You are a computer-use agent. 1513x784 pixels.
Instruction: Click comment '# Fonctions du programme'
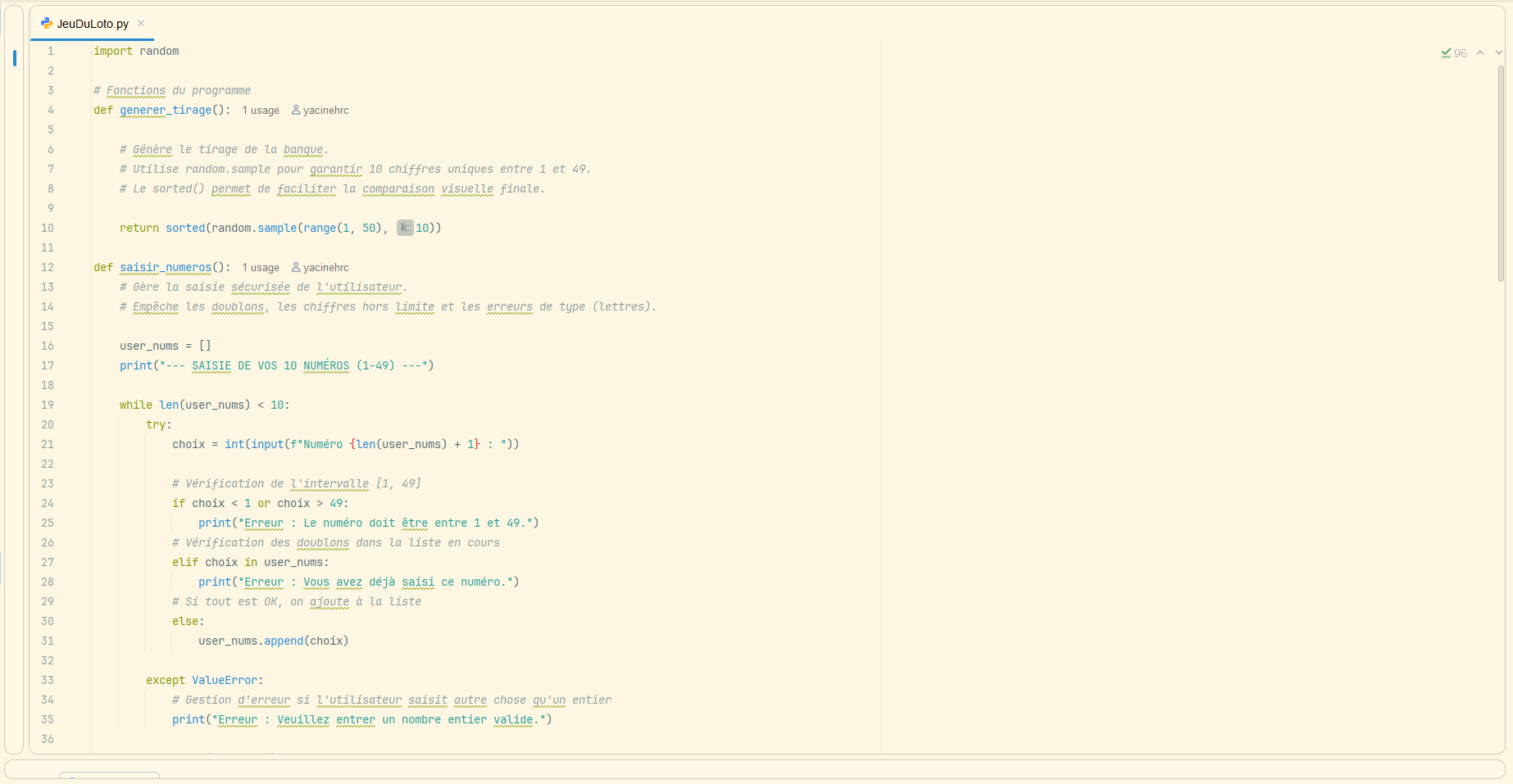(172, 90)
